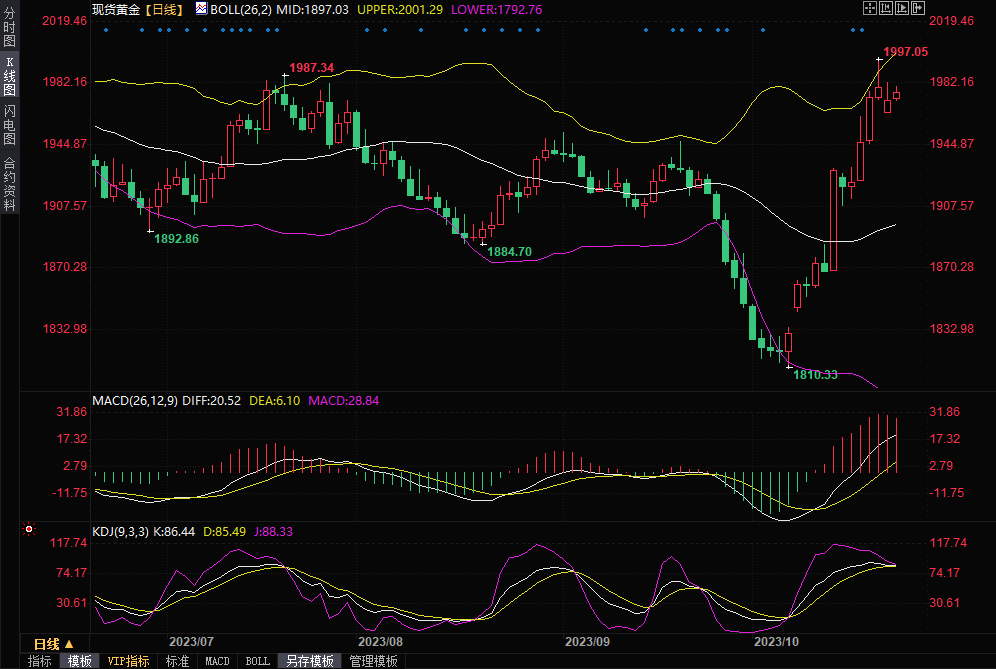Click the 另存模板 button
This screenshot has height=669, width=996.
click(310, 661)
